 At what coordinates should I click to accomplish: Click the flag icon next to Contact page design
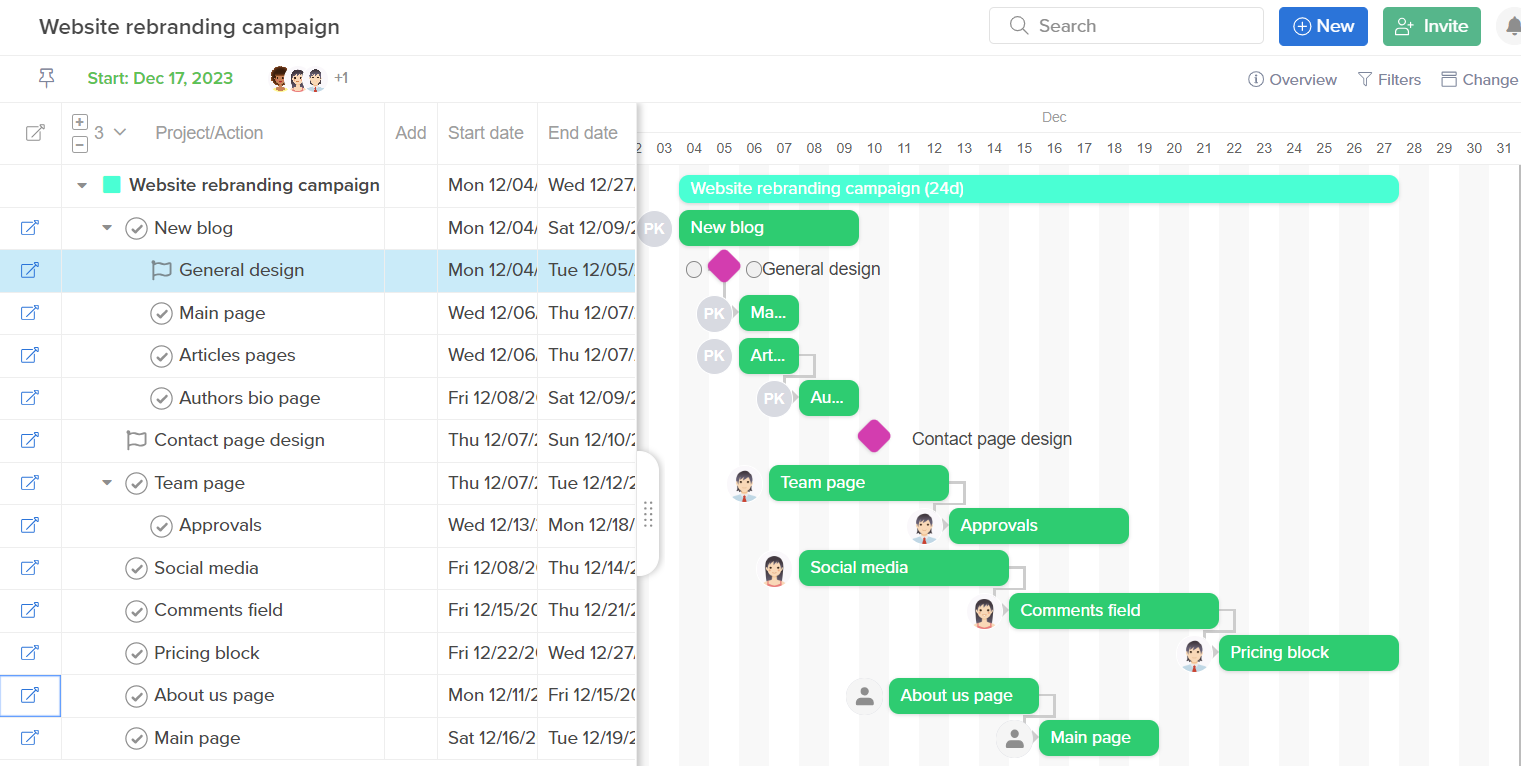(x=135, y=440)
